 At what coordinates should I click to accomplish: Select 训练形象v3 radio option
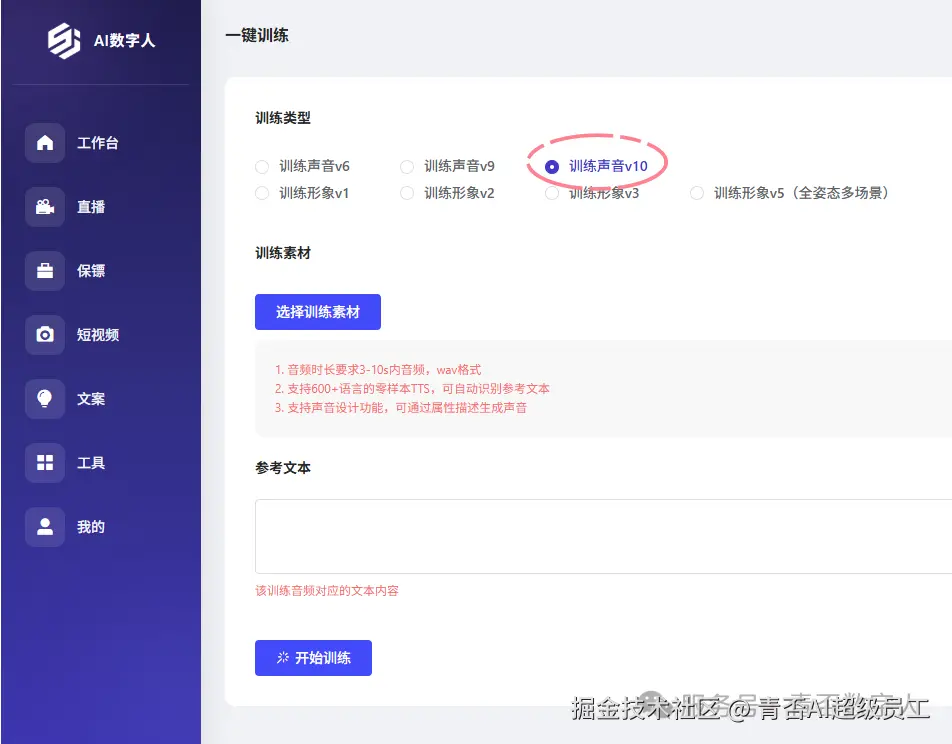coord(552,193)
